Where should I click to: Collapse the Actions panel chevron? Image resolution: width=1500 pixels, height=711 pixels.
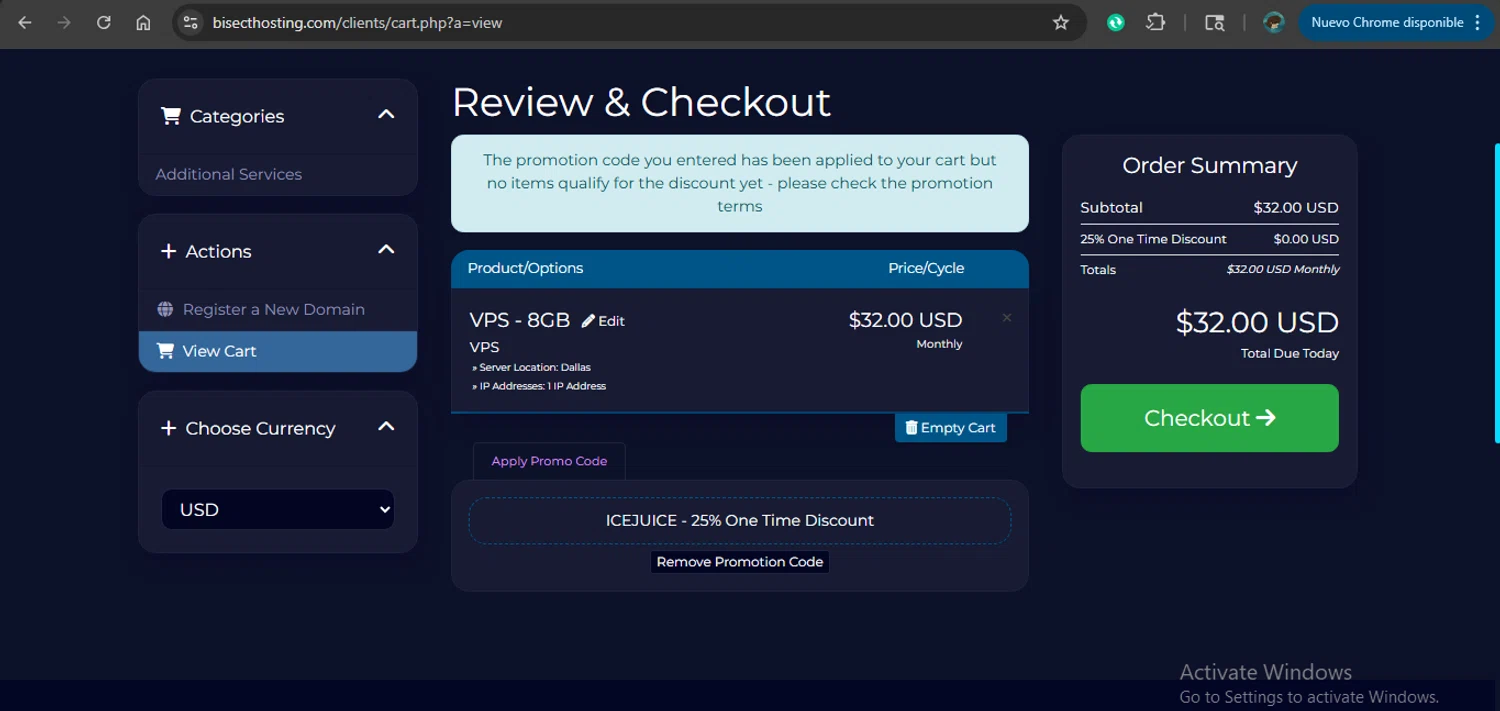(x=386, y=250)
